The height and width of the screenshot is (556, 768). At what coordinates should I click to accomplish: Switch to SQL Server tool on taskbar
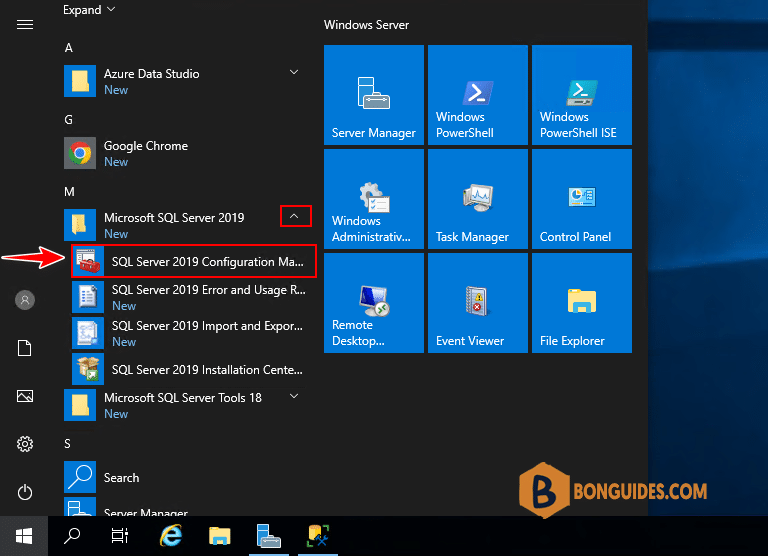pos(317,536)
